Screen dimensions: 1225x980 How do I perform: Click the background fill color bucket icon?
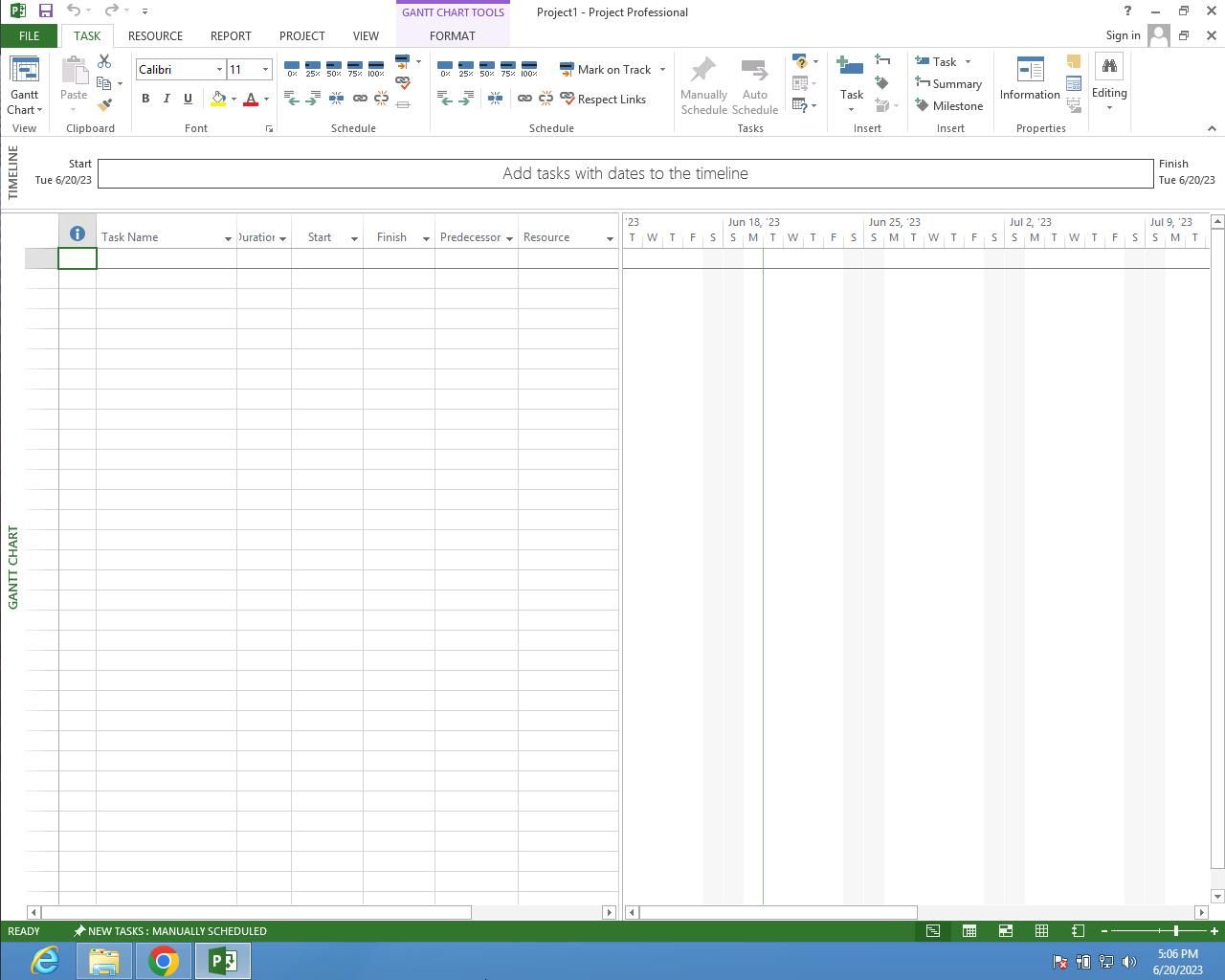(x=218, y=100)
